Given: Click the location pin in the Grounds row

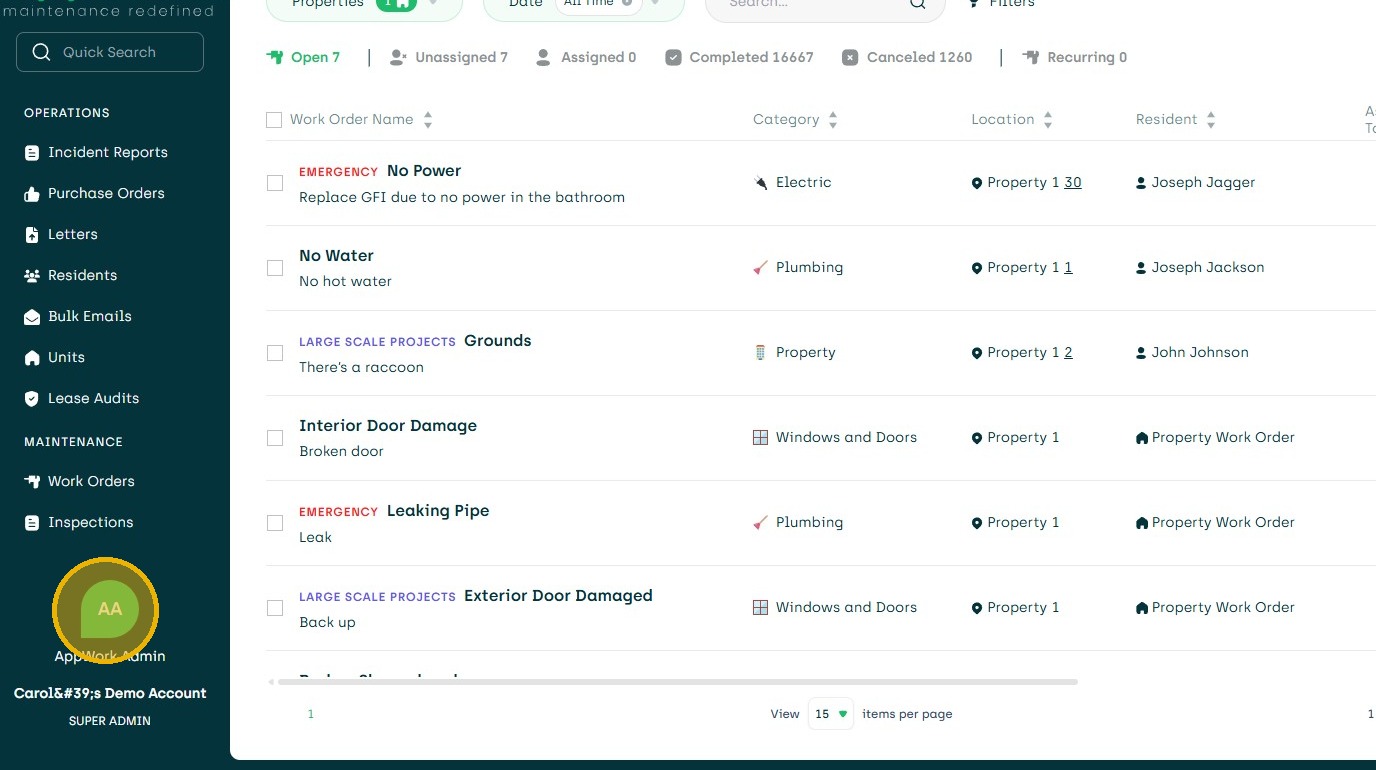Looking at the screenshot, I should tap(977, 353).
